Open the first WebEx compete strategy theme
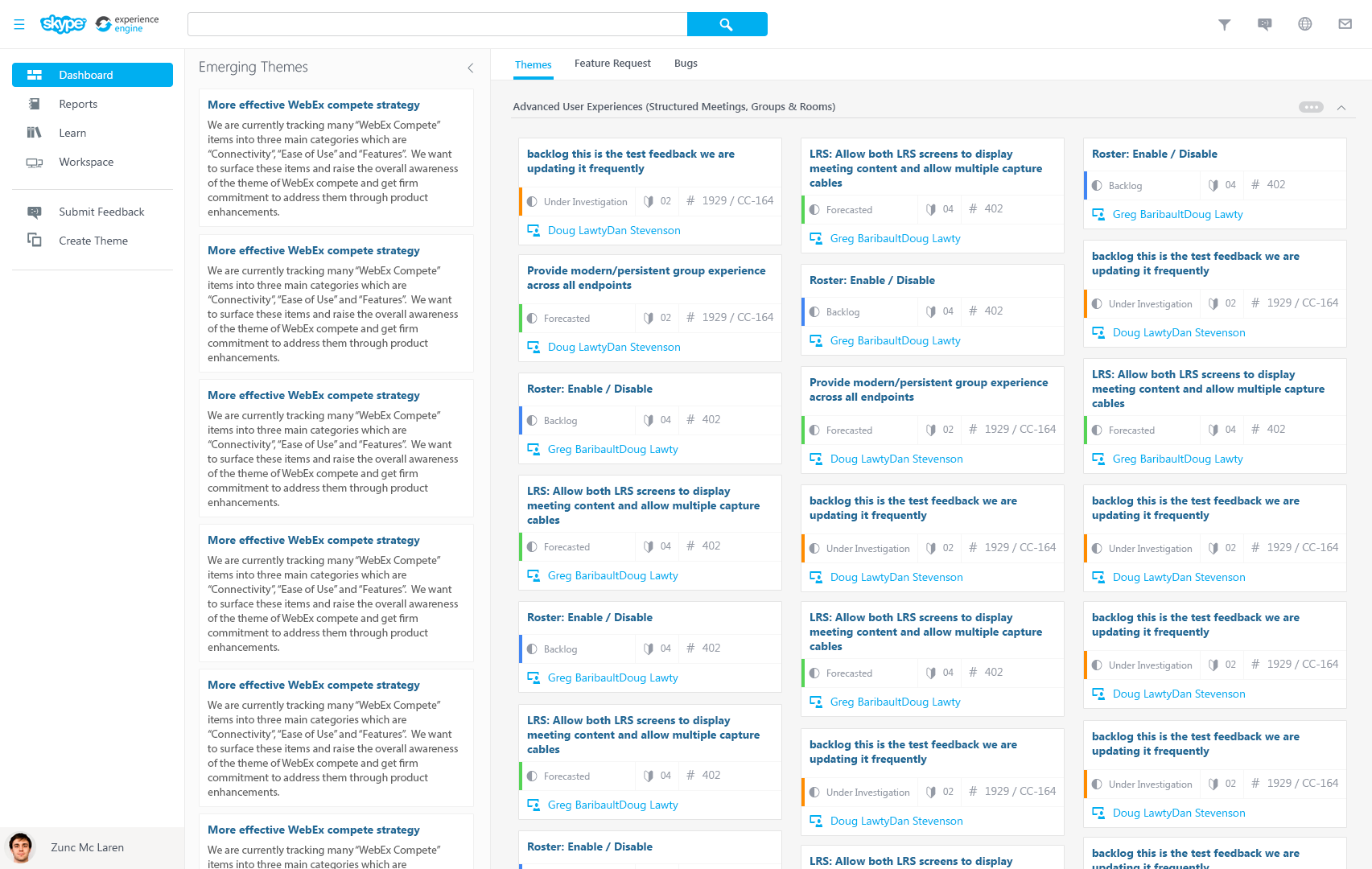Viewport: 1372px width, 869px height. (x=314, y=105)
